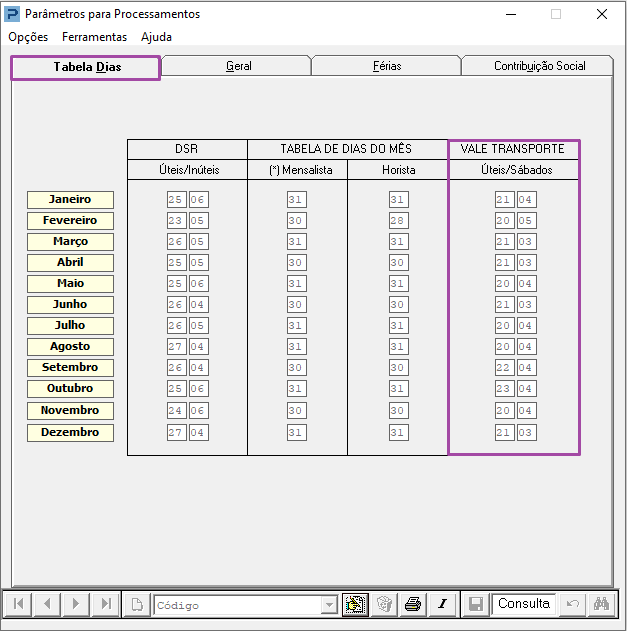Select Março DSR úteis field 26
Image resolution: width=627 pixels, height=631 pixels.
tap(177, 241)
